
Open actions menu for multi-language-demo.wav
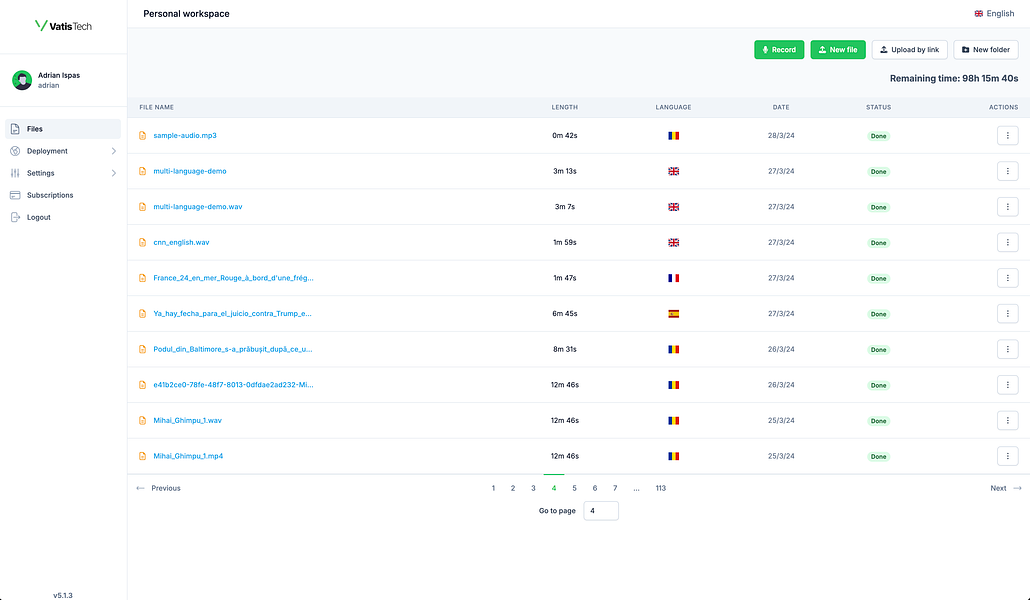(1007, 206)
